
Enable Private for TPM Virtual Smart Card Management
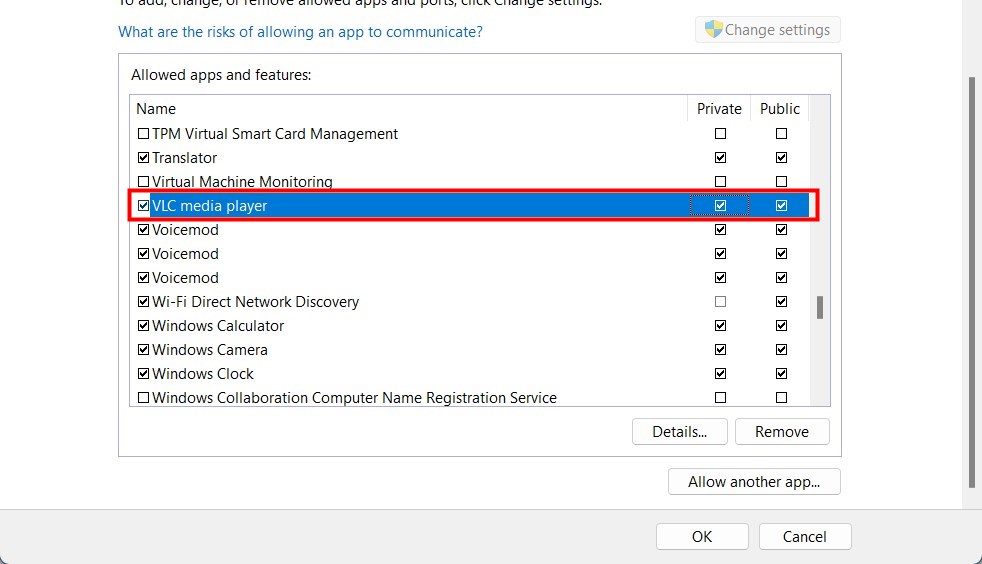pyautogui.click(x=720, y=133)
